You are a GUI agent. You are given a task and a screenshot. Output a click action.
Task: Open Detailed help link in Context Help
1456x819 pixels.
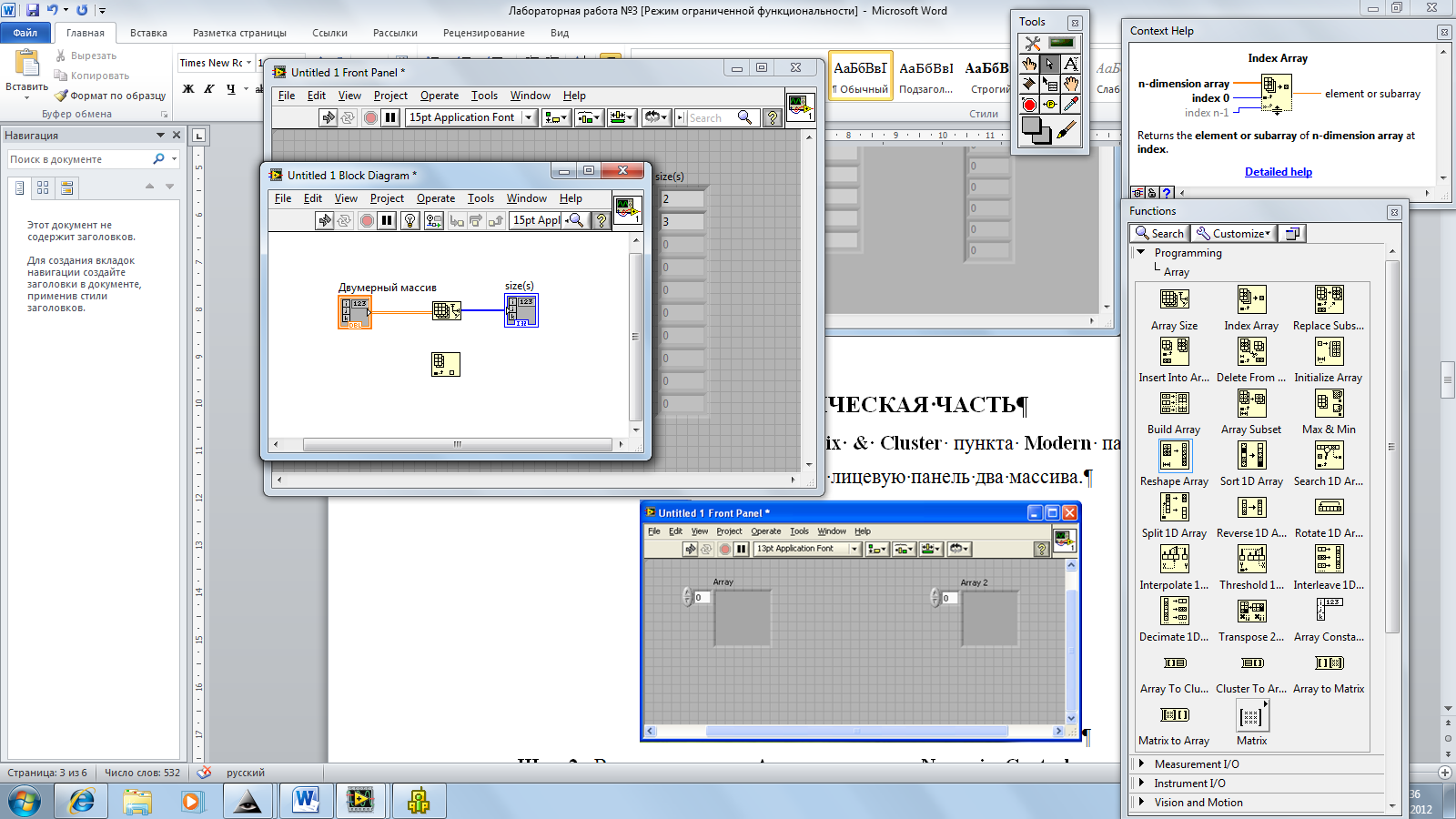1278,172
